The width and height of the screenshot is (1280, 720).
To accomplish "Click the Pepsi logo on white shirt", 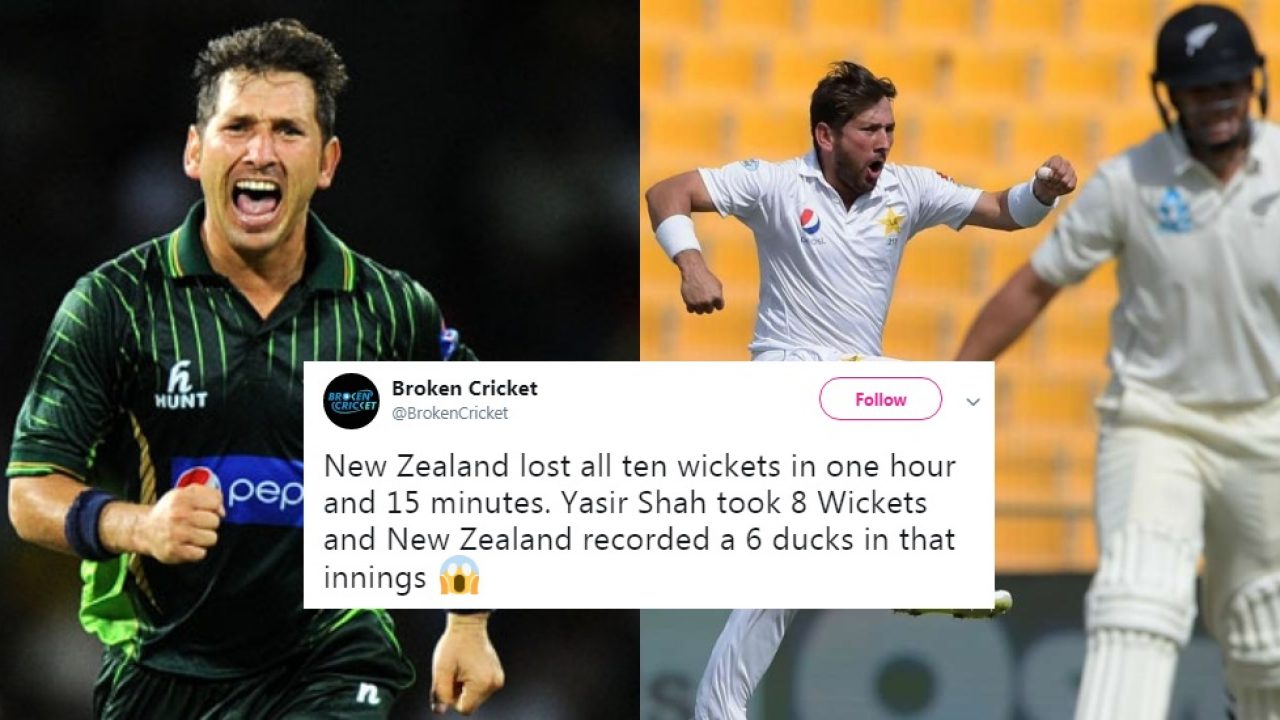I will [x=809, y=224].
